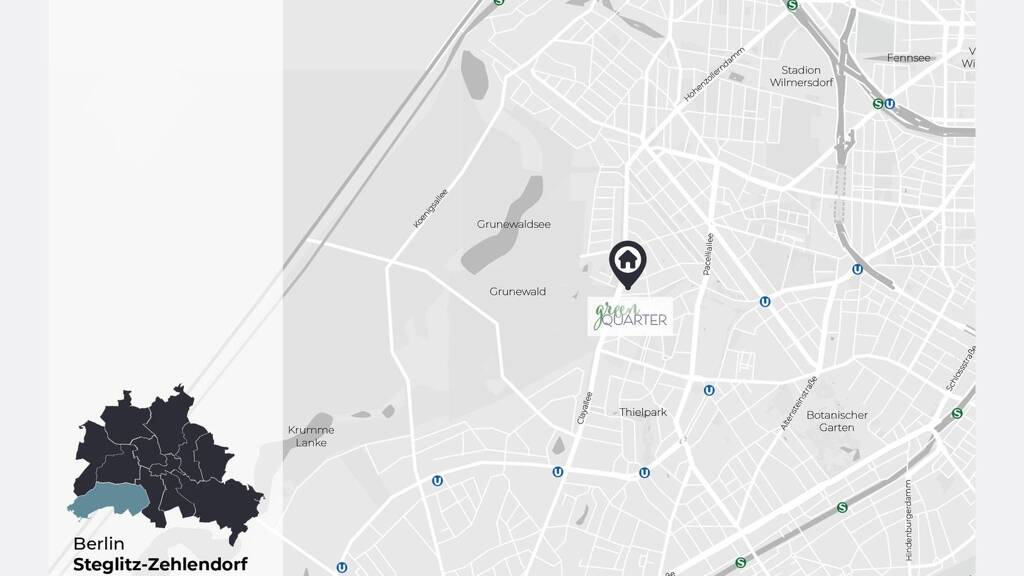Click the U-Bahn icon at Clayallee bottom
Viewport: 1024px width, 576px height.
click(558, 472)
